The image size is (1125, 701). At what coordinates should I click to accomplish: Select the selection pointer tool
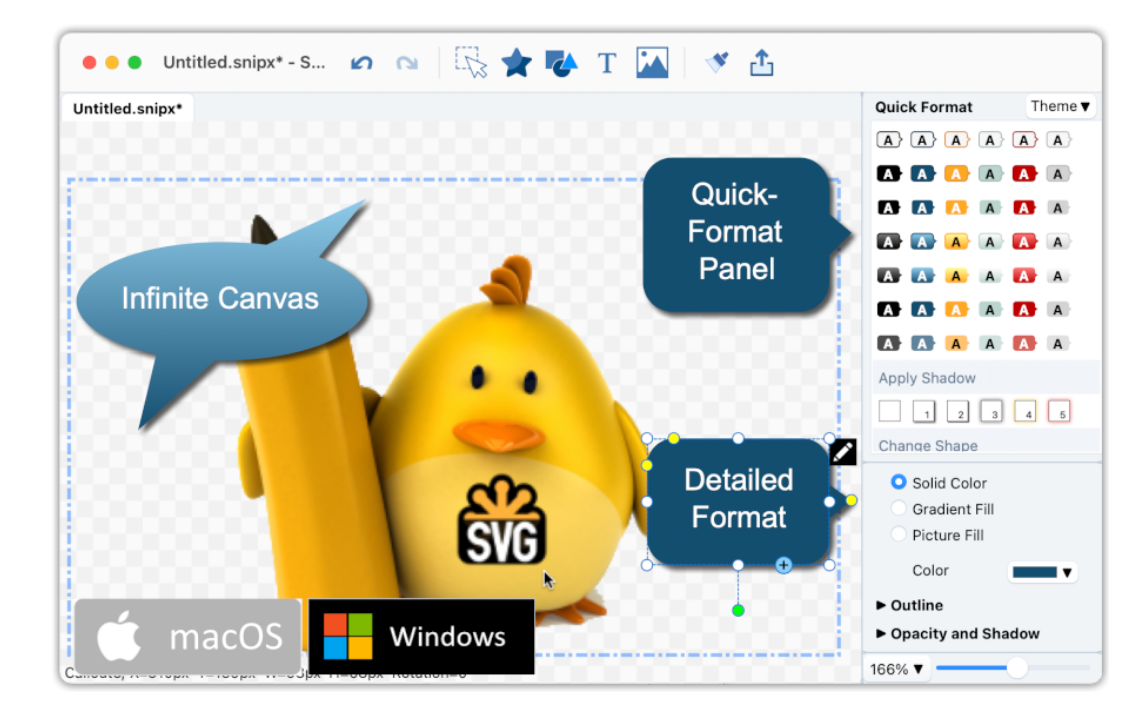[471, 62]
